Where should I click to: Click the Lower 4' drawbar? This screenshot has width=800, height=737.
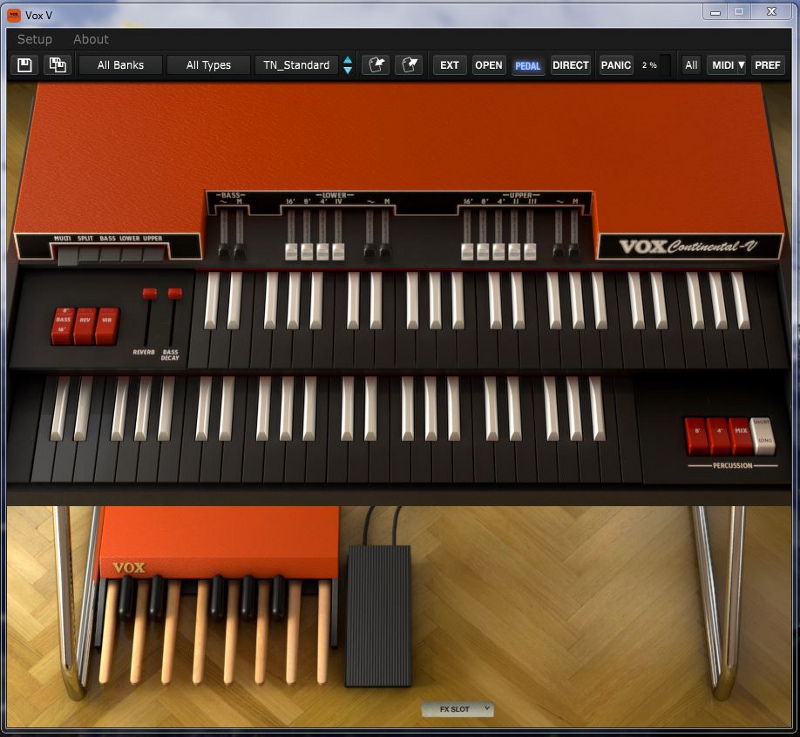tap(322, 251)
